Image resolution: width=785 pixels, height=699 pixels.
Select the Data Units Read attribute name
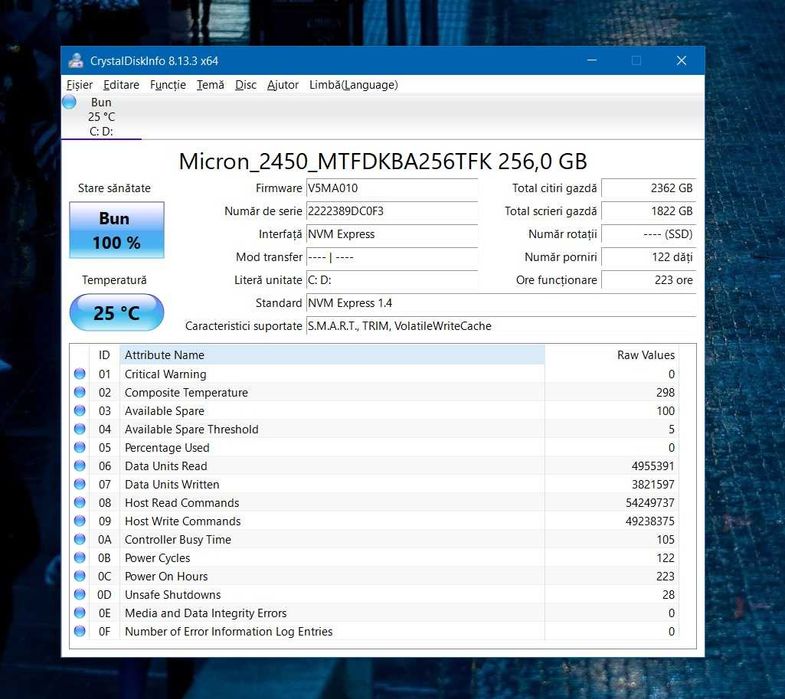coord(166,466)
